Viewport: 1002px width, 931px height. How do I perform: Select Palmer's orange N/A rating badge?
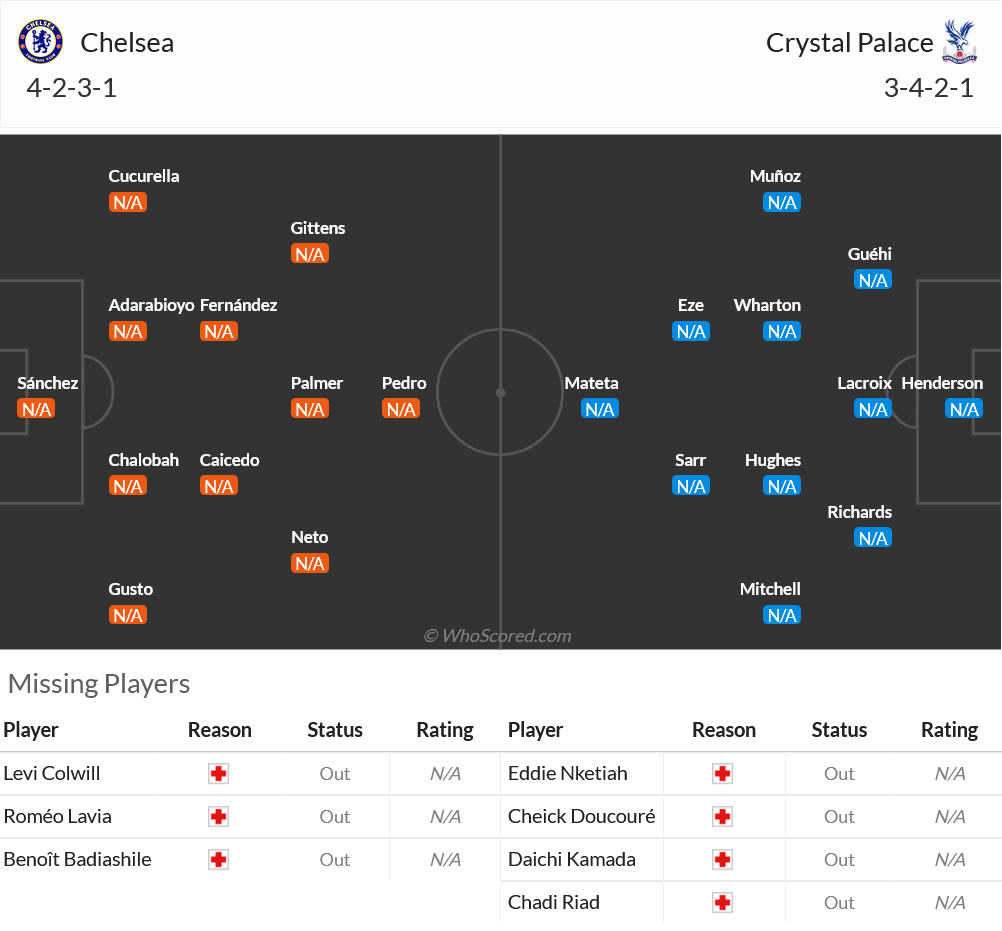310,409
